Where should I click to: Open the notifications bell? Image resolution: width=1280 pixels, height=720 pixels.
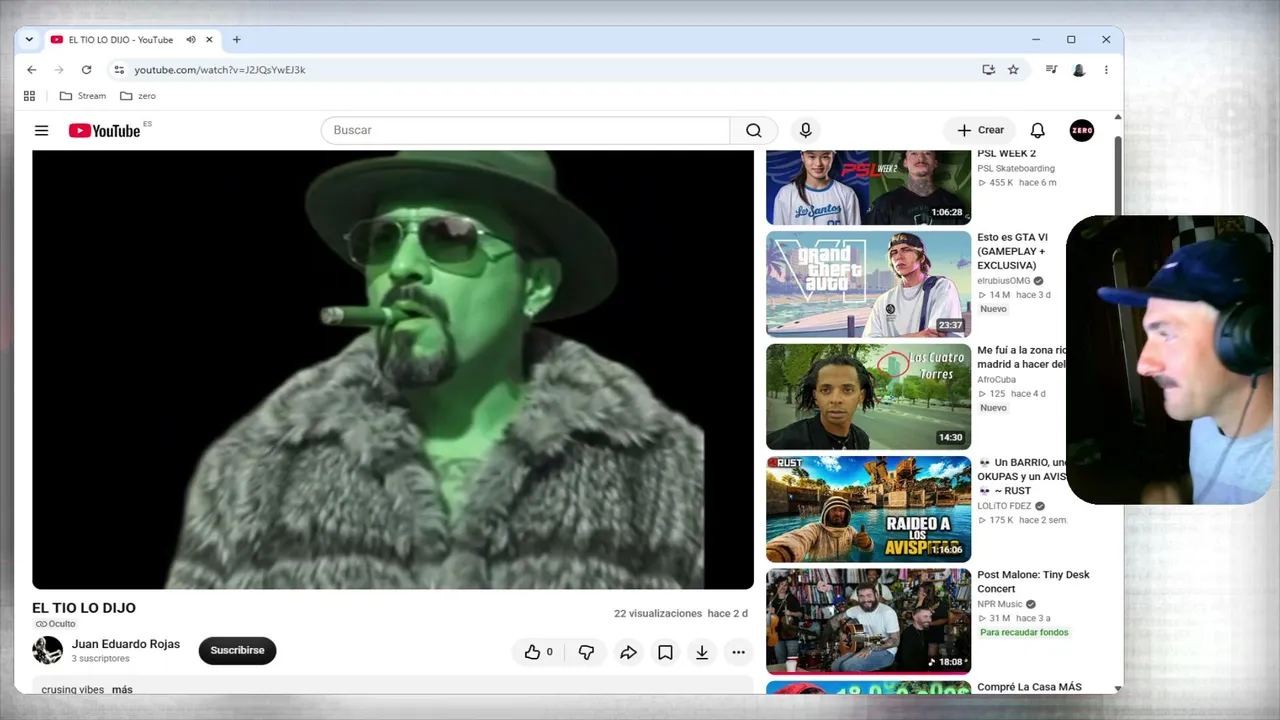click(1037, 130)
